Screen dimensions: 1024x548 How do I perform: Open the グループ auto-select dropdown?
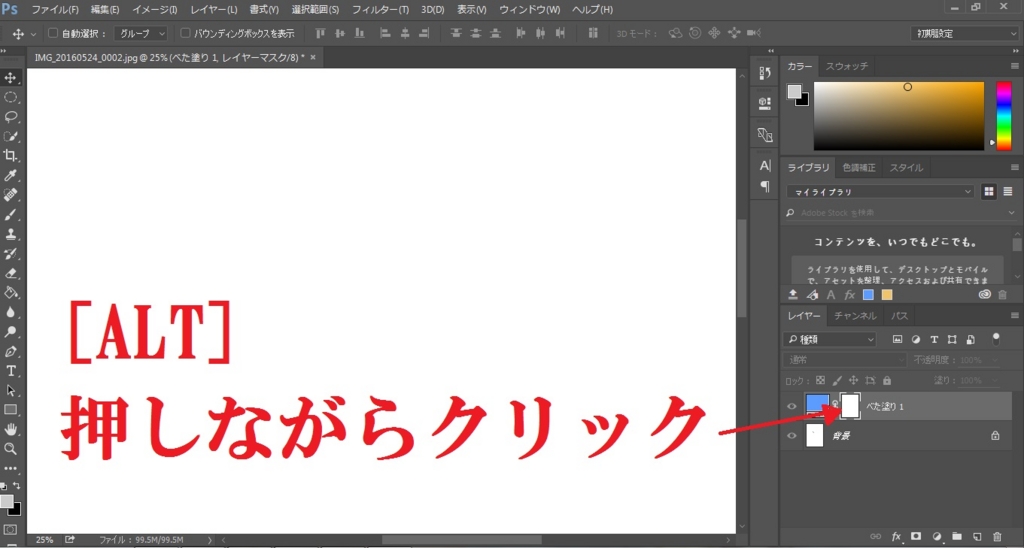[x=140, y=33]
